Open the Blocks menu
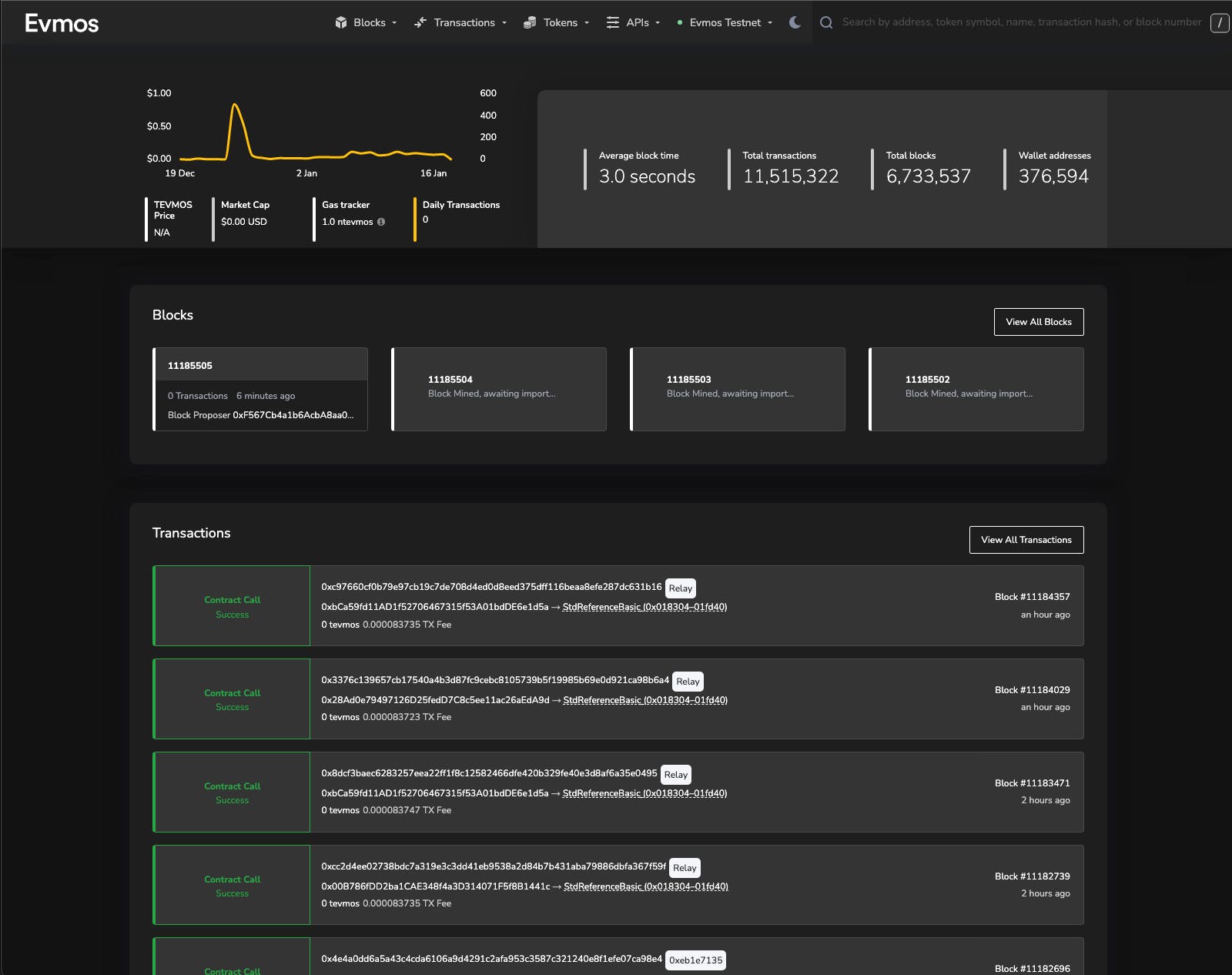Screen dimensions: 1232x975 click(x=367, y=22)
